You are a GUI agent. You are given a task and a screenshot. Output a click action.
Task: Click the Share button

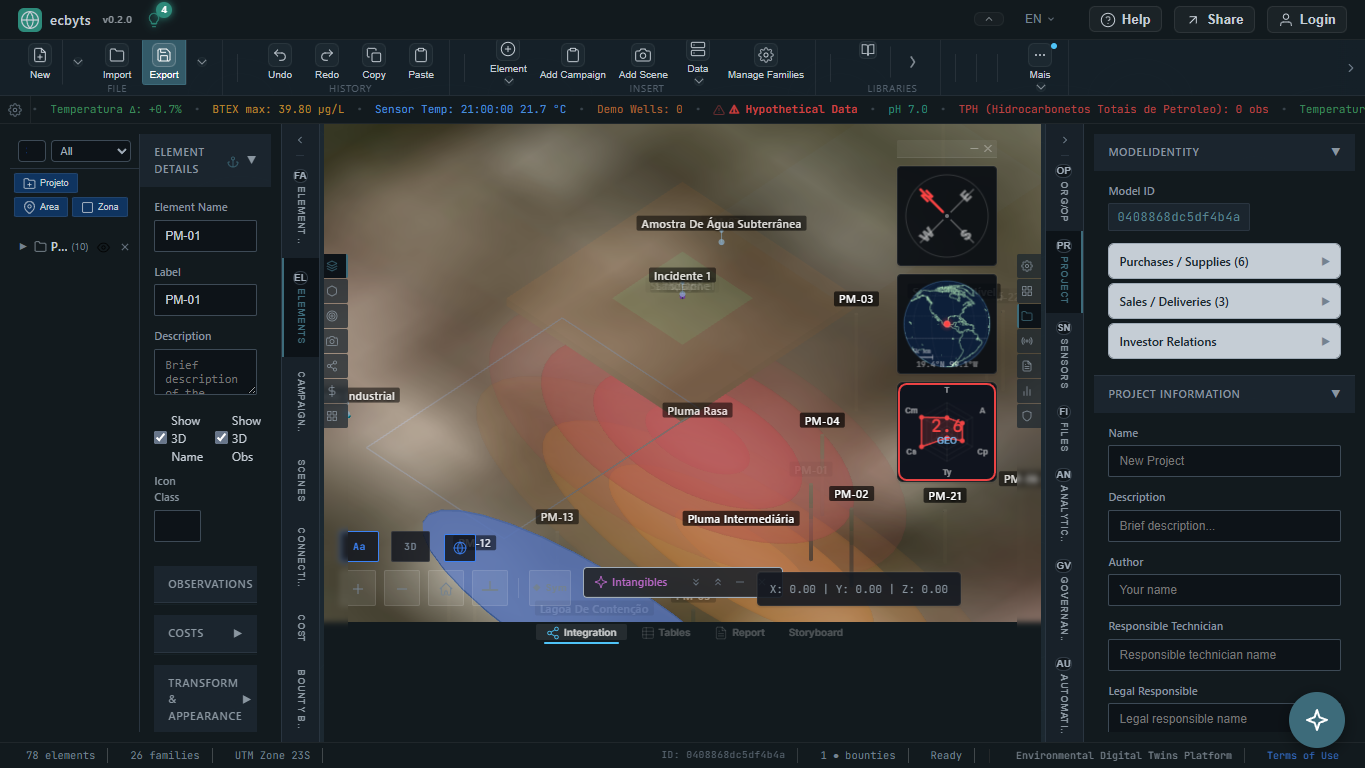pos(1214,19)
